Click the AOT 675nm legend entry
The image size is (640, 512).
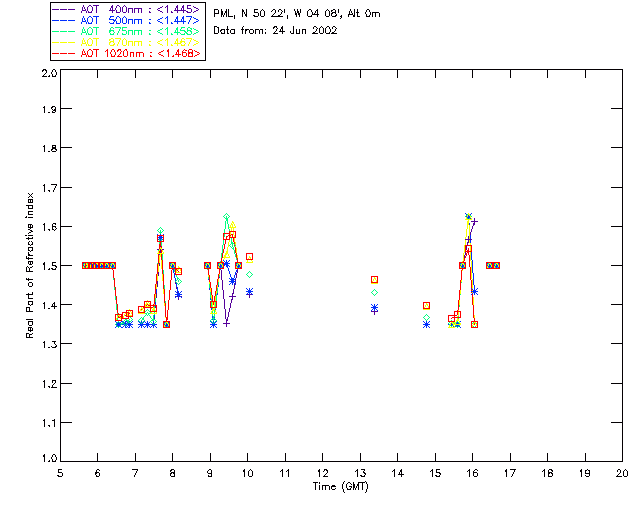[x=126, y=31]
